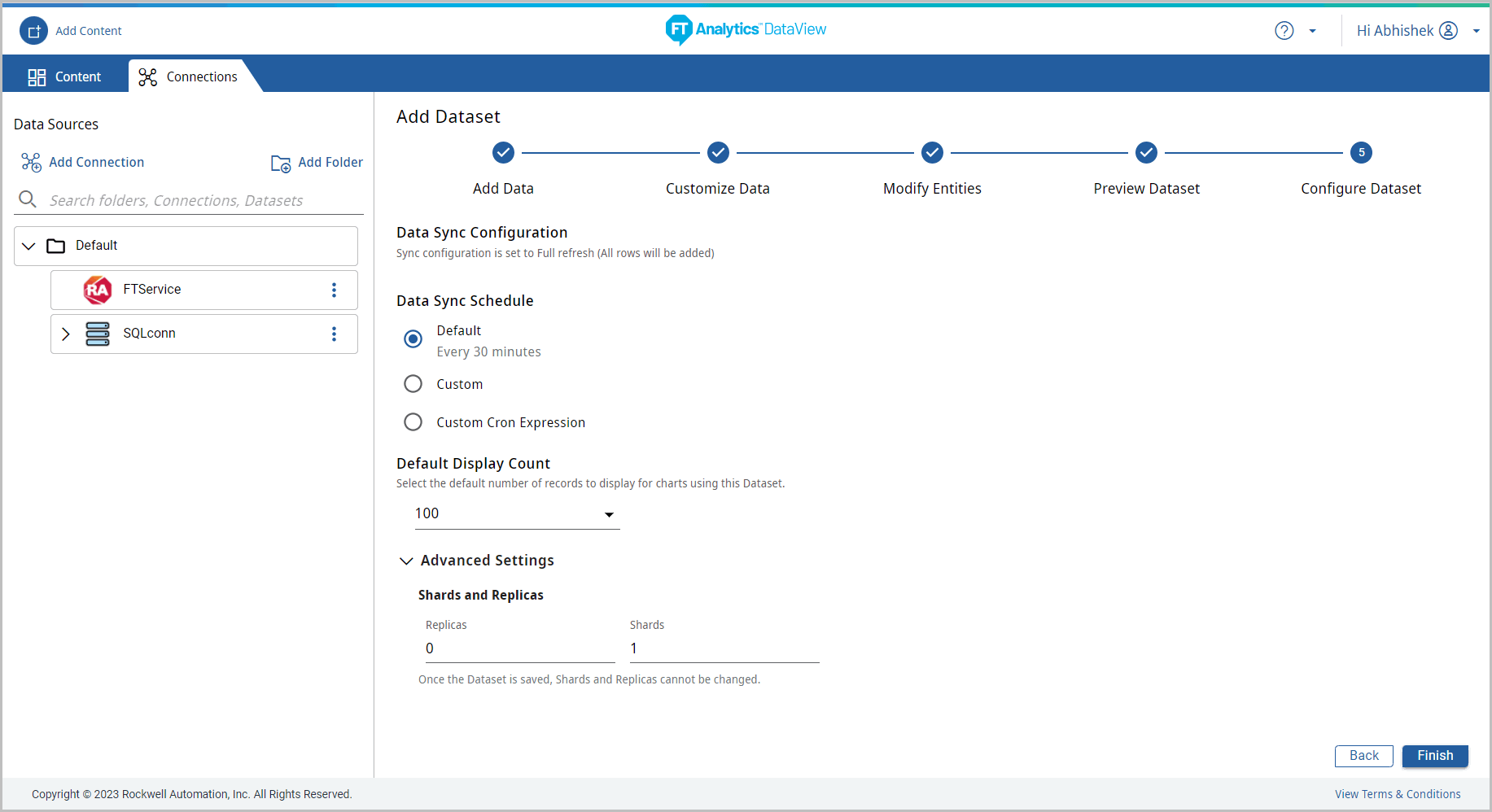Open View Terms & Conditions link
Image resolution: width=1492 pixels, height=812 pixels.
click(x=1397, y=794)
